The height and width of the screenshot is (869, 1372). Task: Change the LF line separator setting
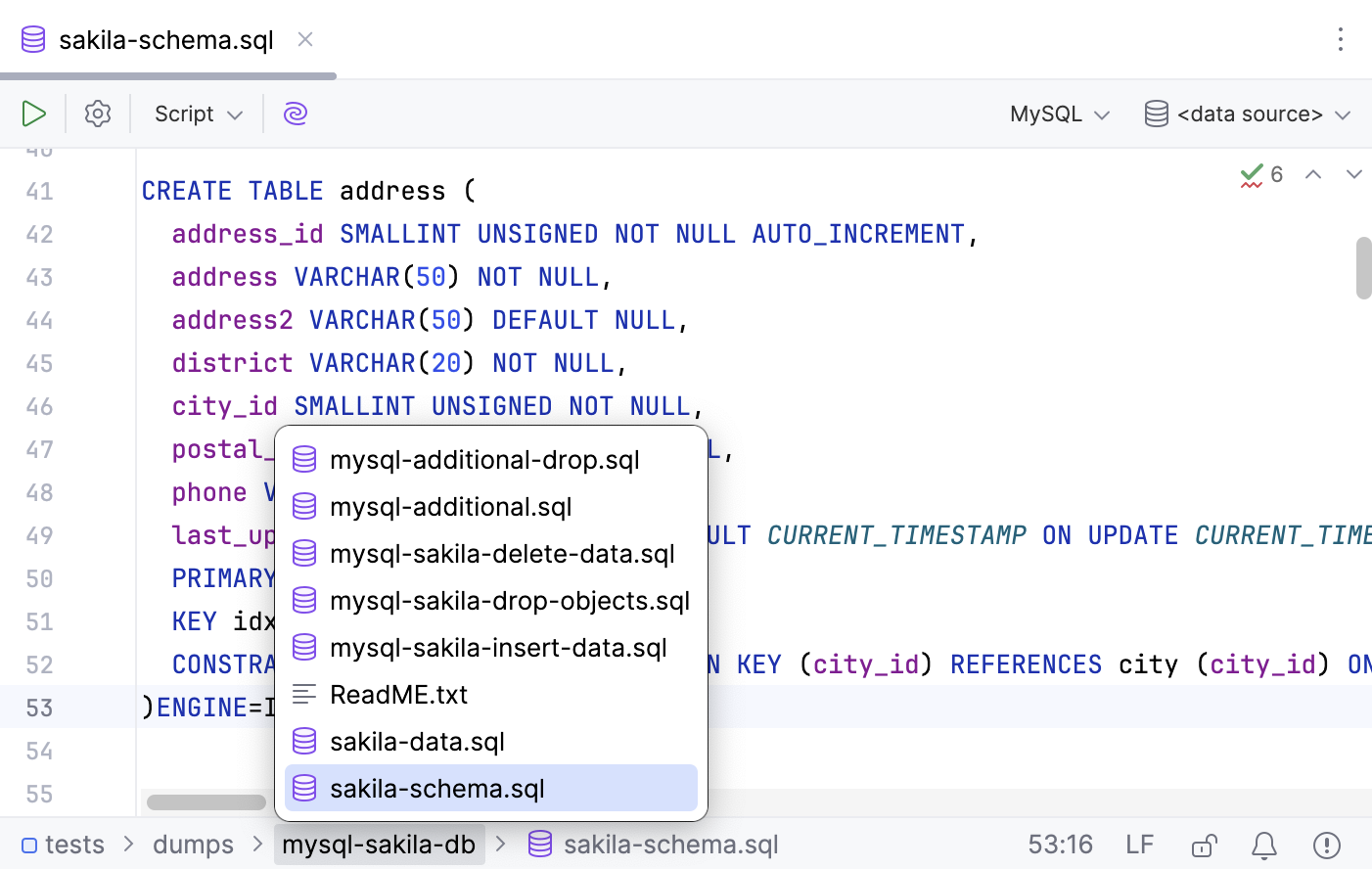(1139, 845)
